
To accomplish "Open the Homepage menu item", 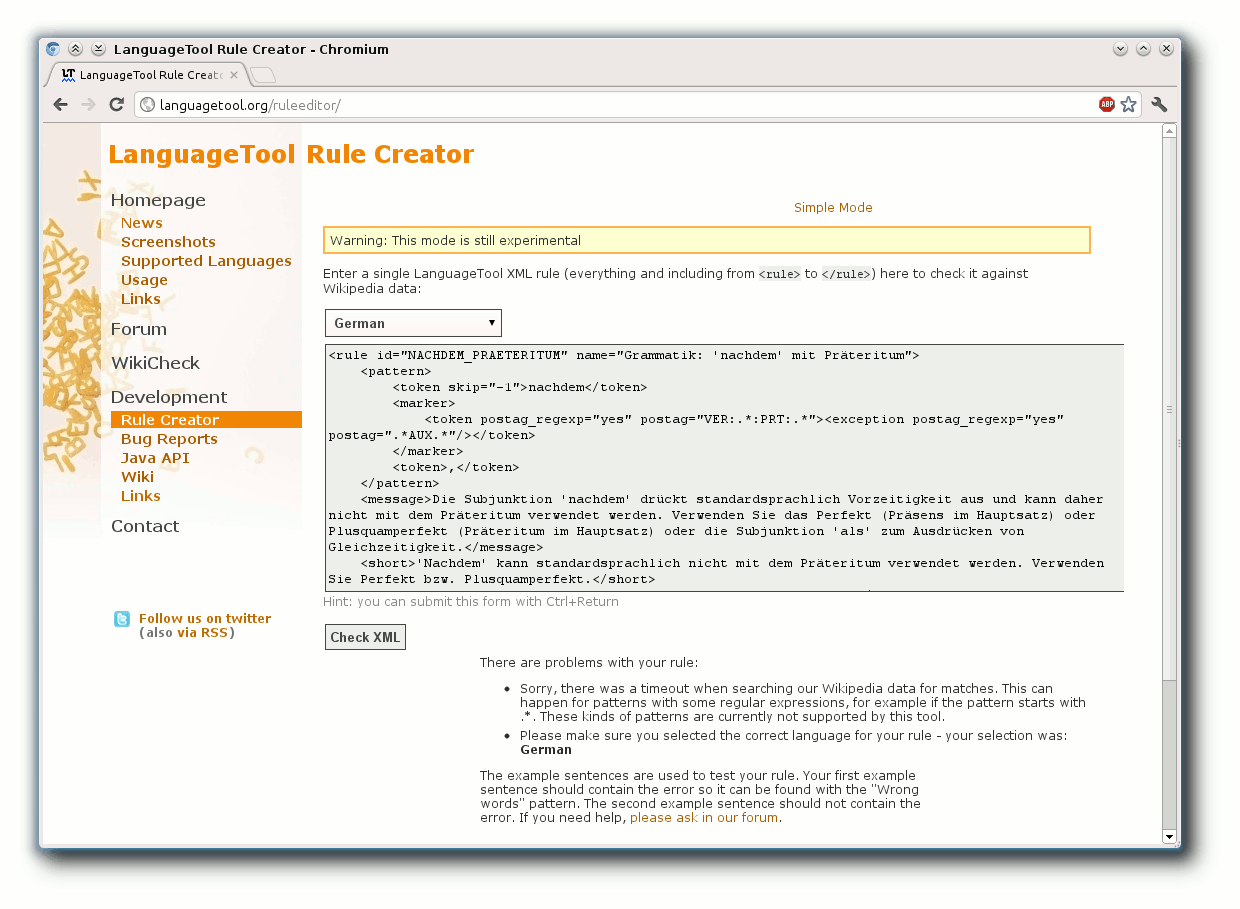I will pyautogui.click(x=158, y=200).
